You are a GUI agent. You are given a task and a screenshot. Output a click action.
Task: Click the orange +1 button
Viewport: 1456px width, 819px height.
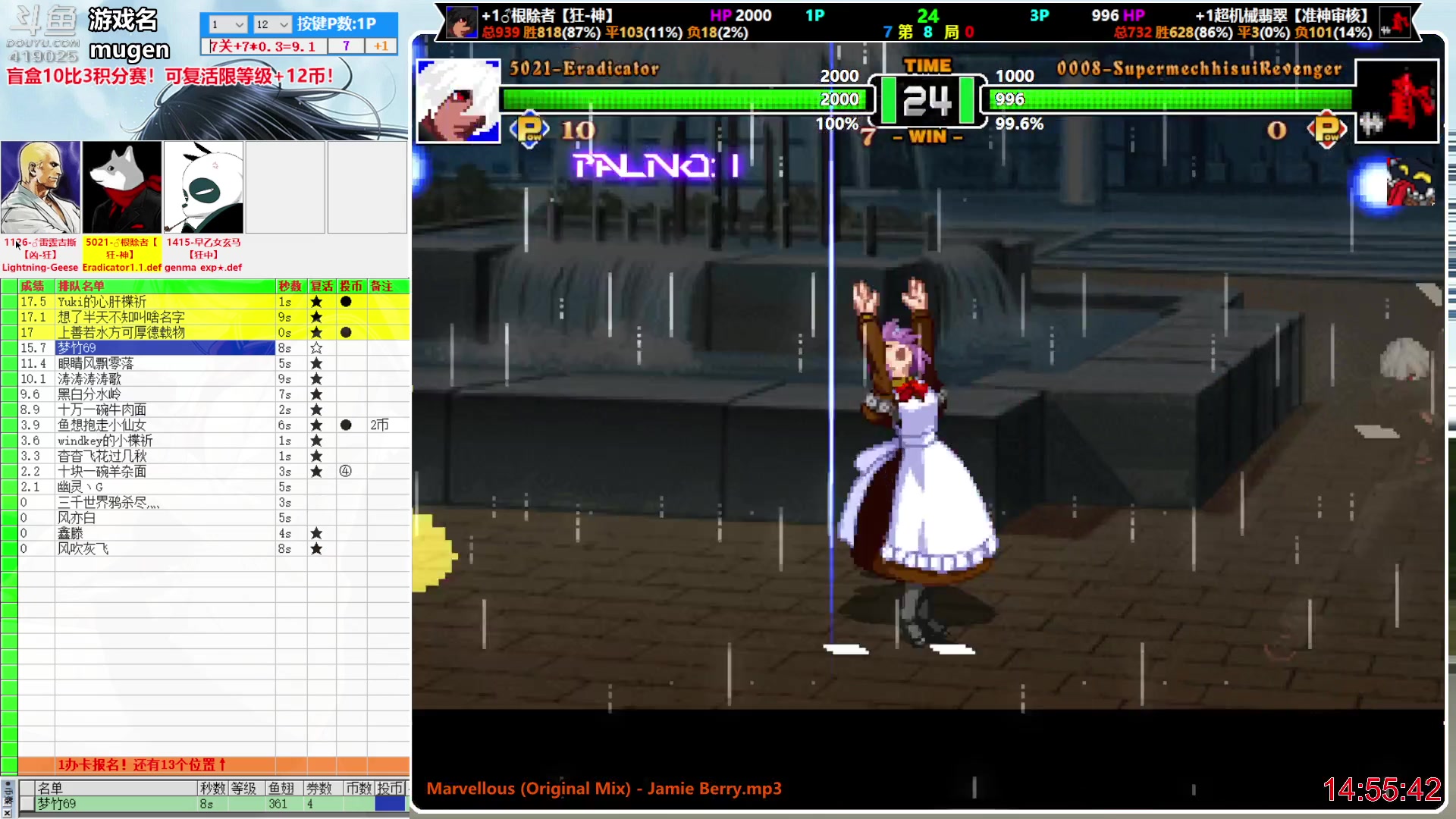click(381, 46)
